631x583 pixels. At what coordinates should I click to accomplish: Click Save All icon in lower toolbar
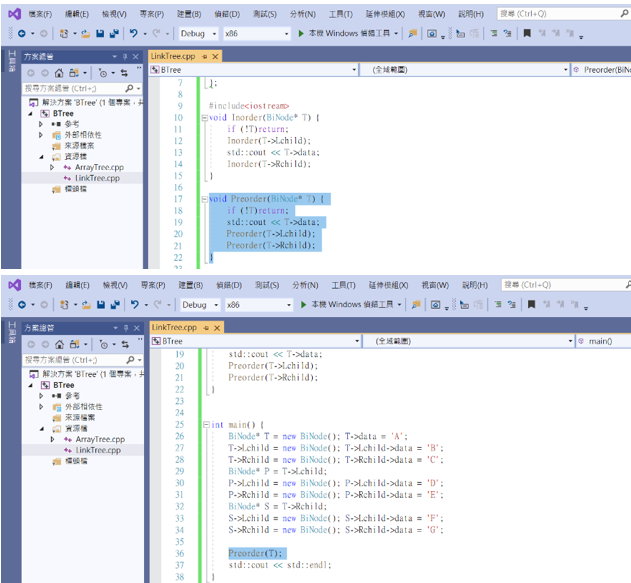(115, 305)
